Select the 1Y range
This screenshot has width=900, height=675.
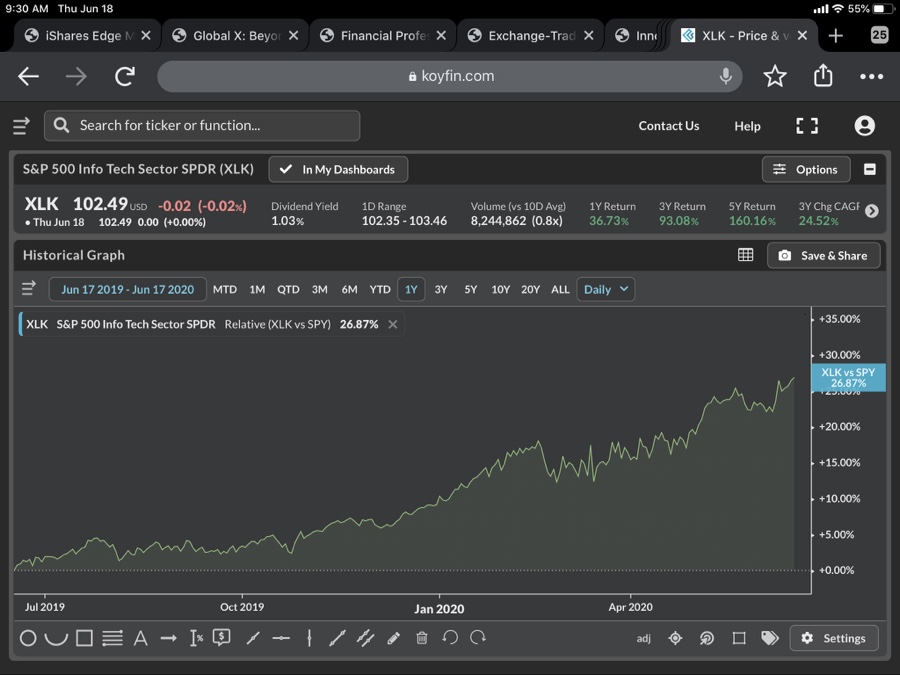click(x=411, y=289)
